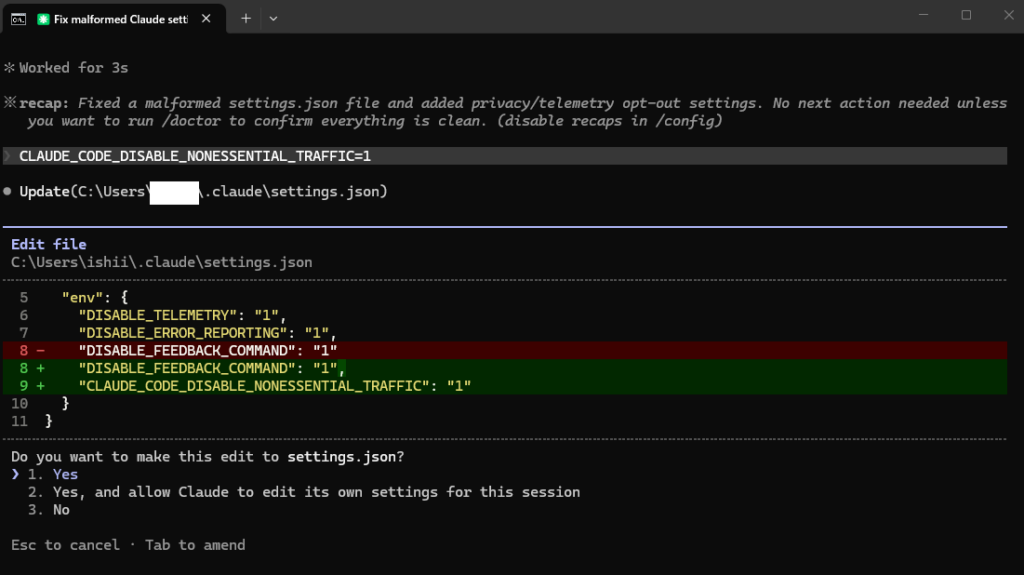Click the file path C:\Users\ishii\.claude\settings.json
The height and width of the screenshot is (575, 1024).
tap(161, 262)
